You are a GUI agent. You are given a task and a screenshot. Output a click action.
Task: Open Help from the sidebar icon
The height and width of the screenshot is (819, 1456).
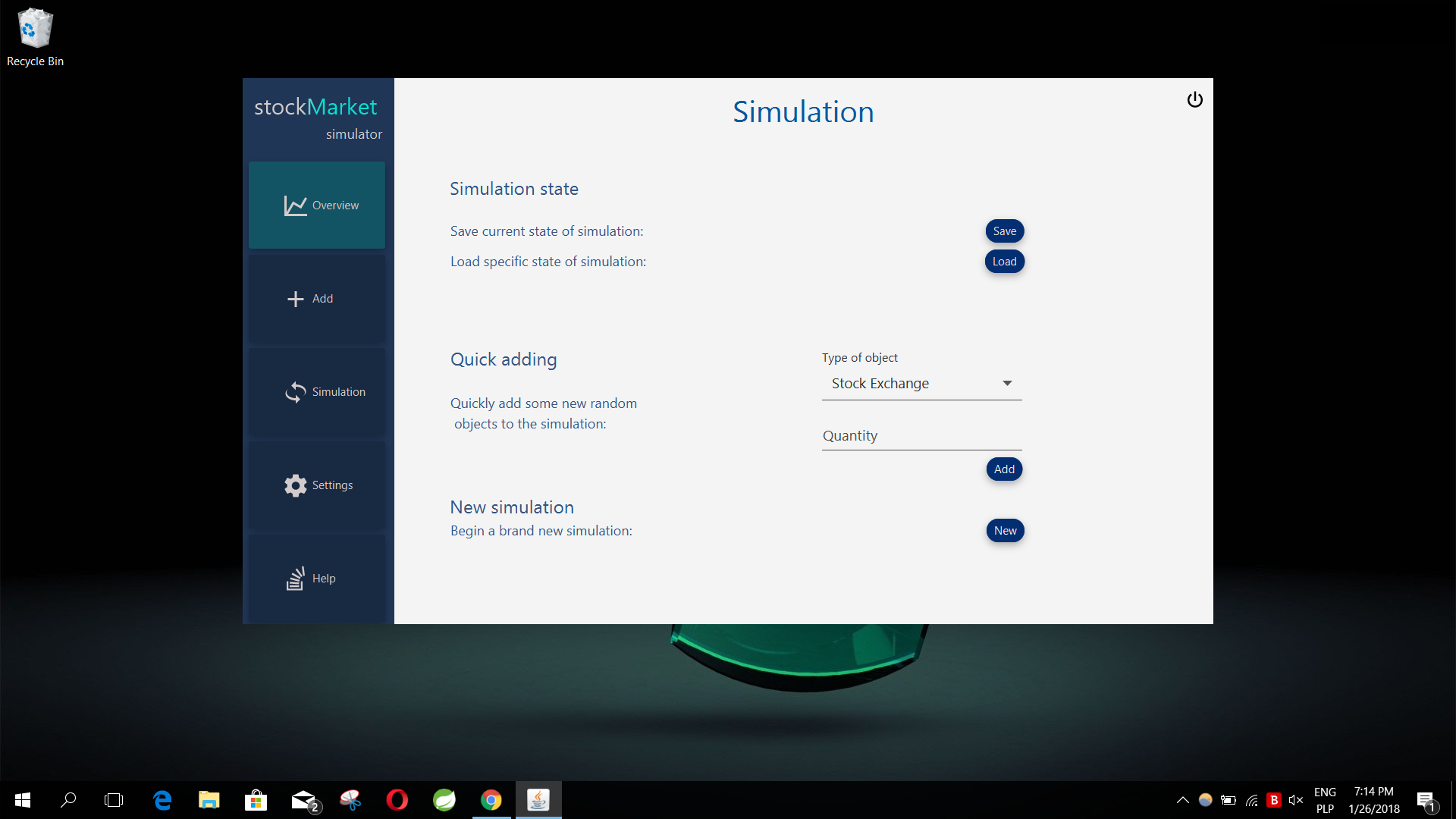[295, 579]
